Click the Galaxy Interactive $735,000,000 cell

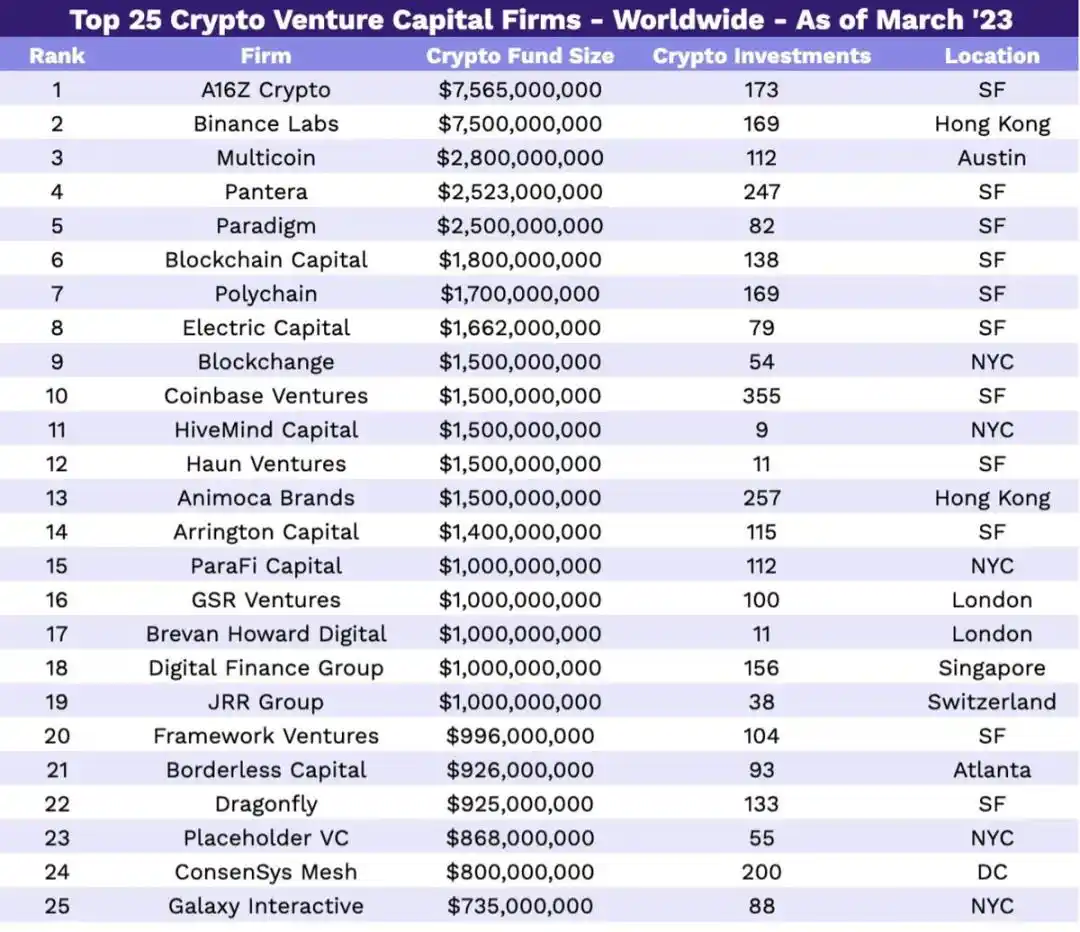pos(520,906)
